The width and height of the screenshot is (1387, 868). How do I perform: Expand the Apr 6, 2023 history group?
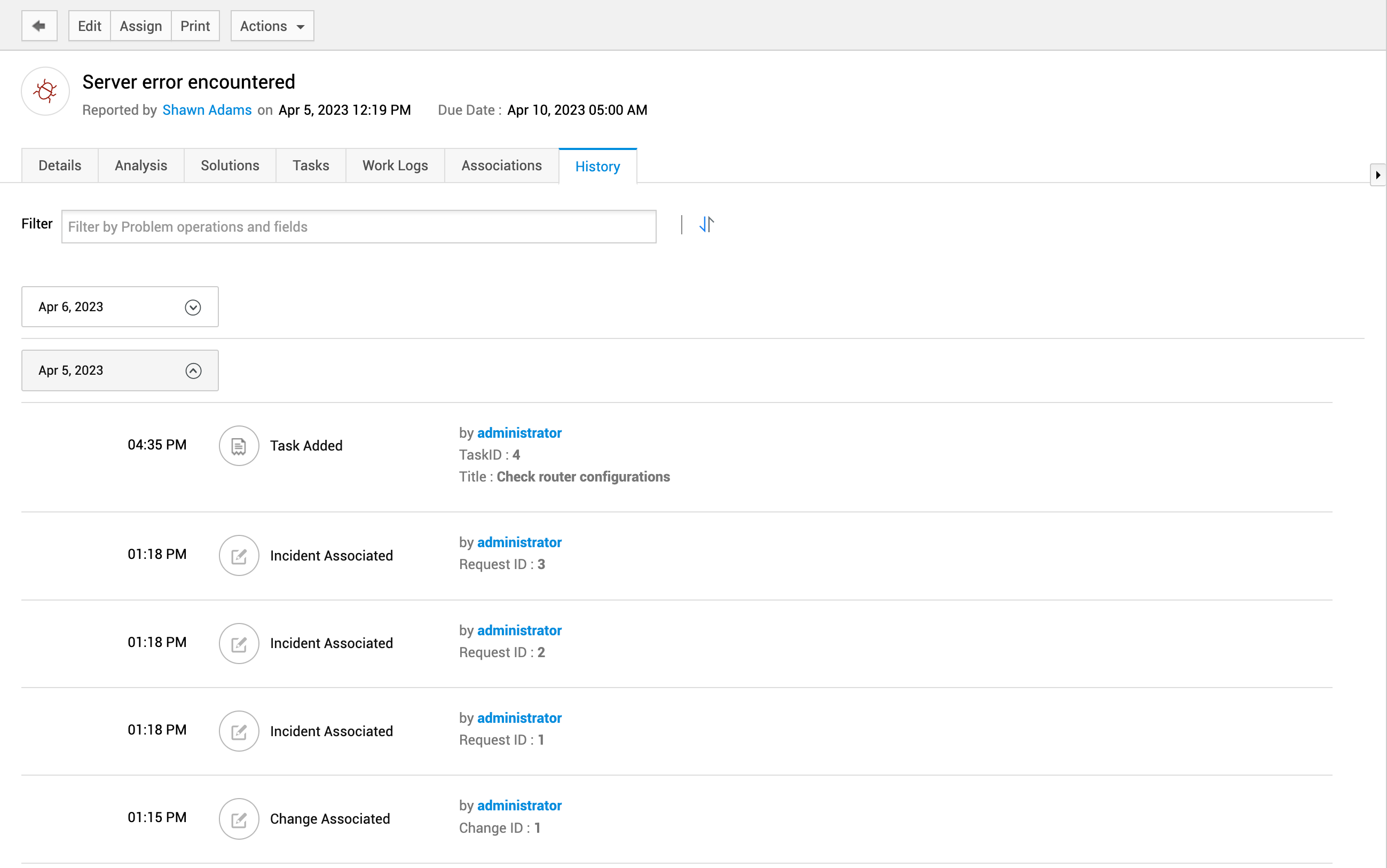pyautogui.click(x=193, y=307)
